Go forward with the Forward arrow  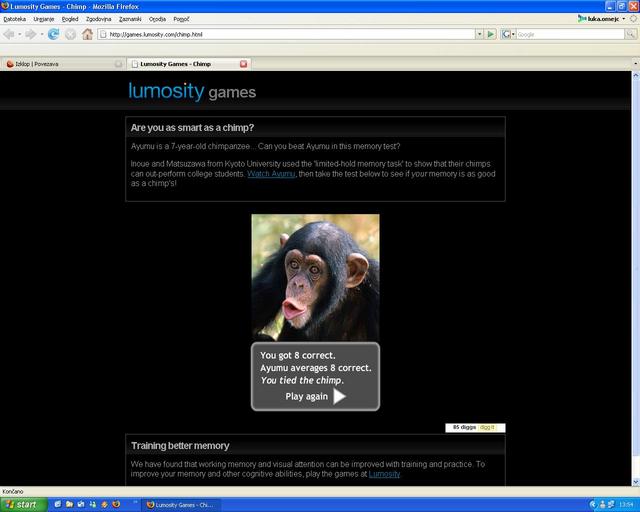(31, 34)
